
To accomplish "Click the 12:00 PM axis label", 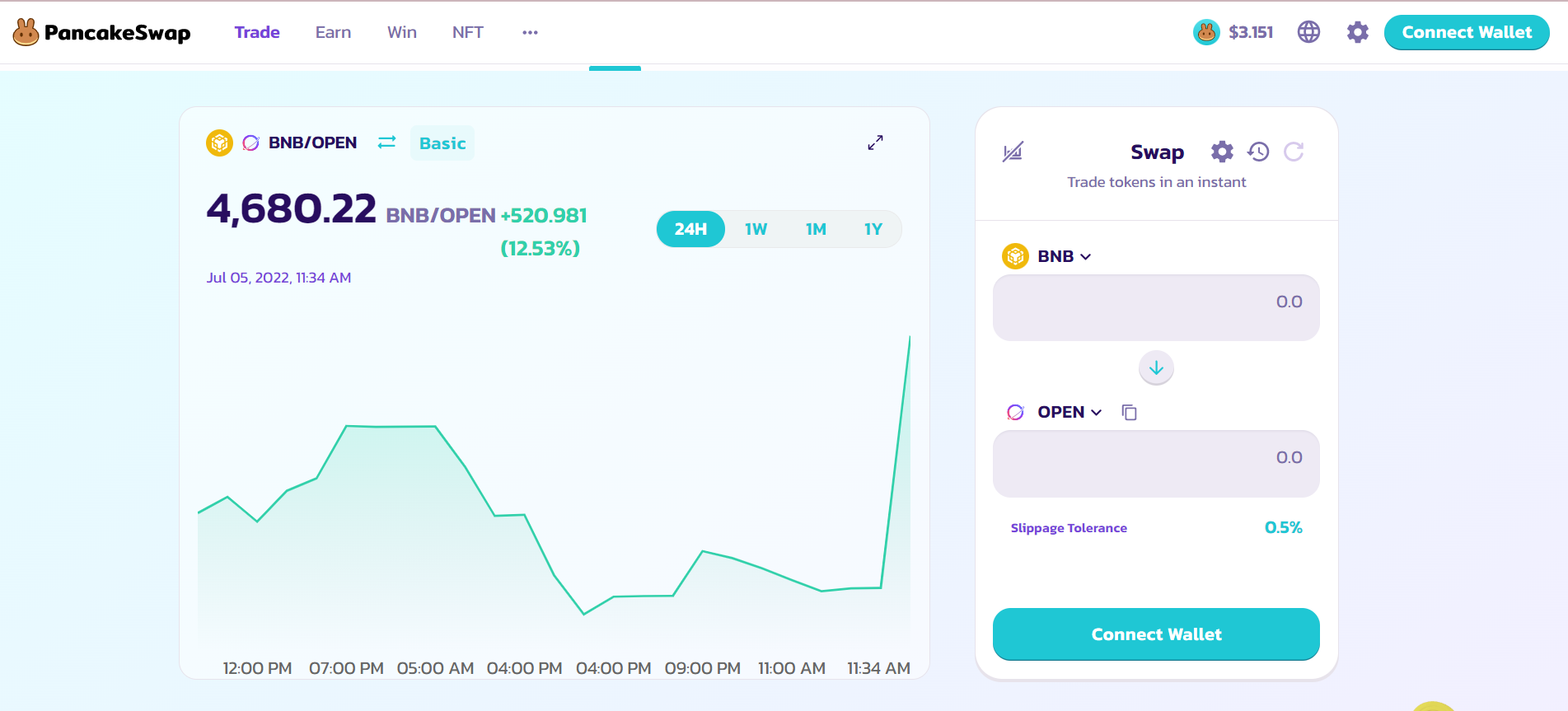I will [x=257, y=668].
